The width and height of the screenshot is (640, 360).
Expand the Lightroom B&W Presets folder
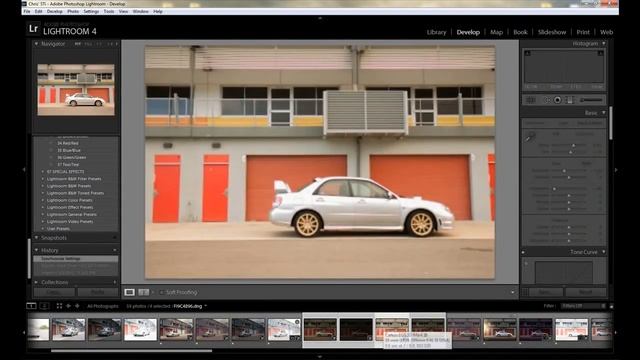pos(43,186)
